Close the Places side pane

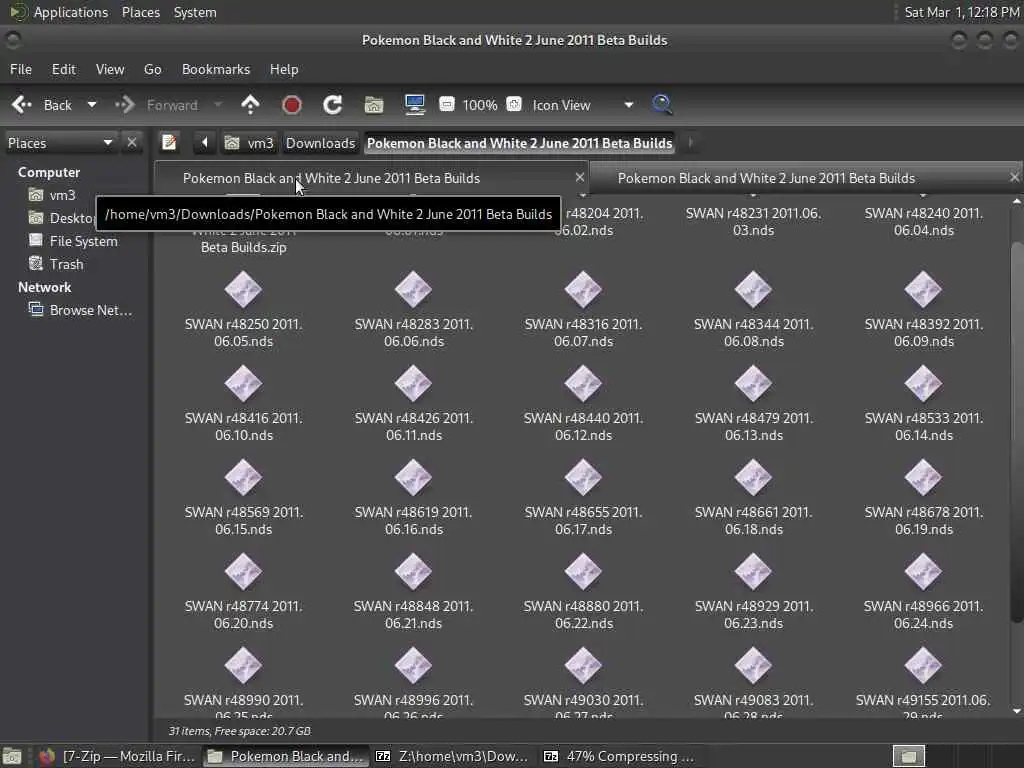pos(132,142)
